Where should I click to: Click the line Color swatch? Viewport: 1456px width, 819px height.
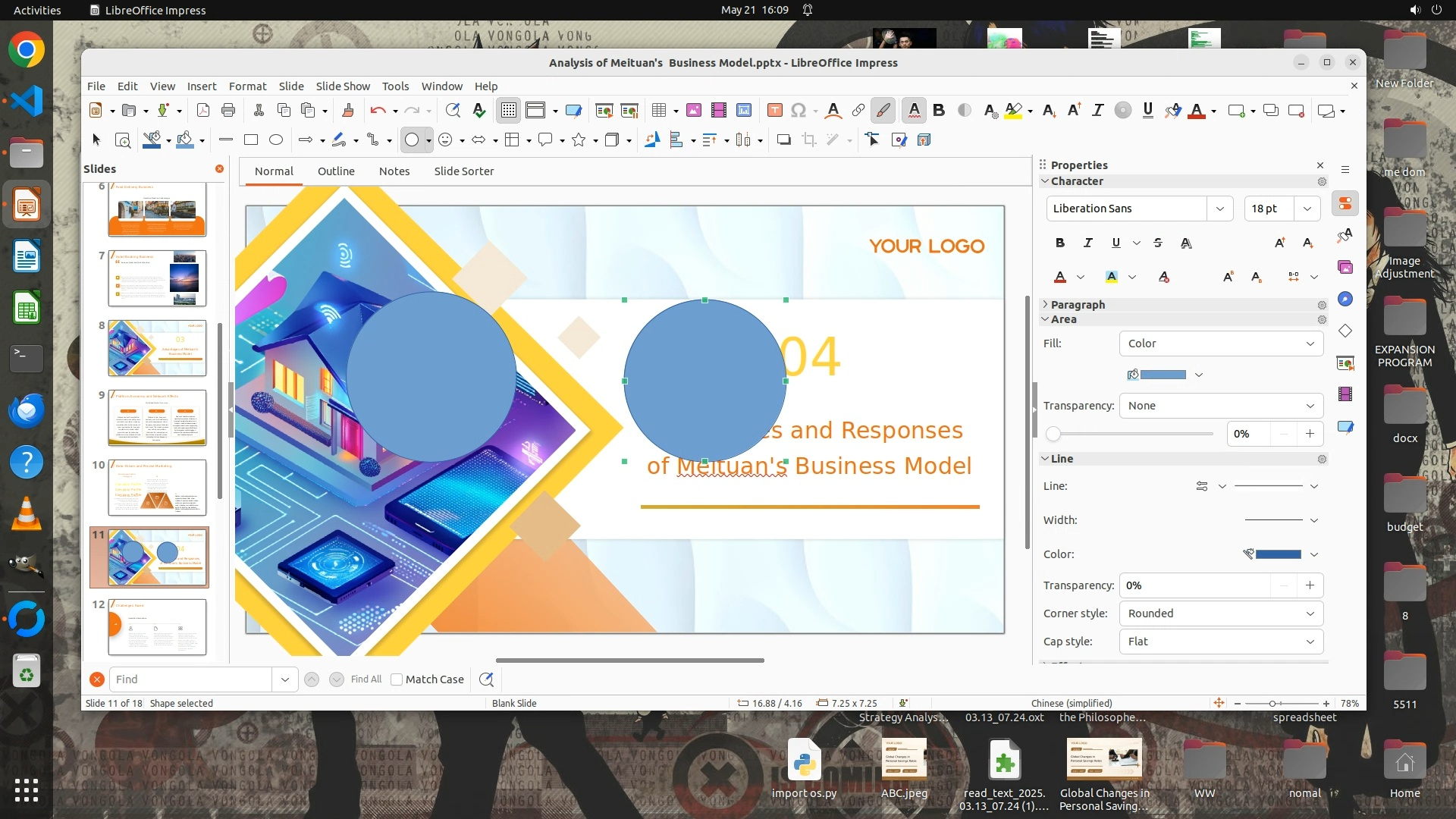[x=1278, y=554]
